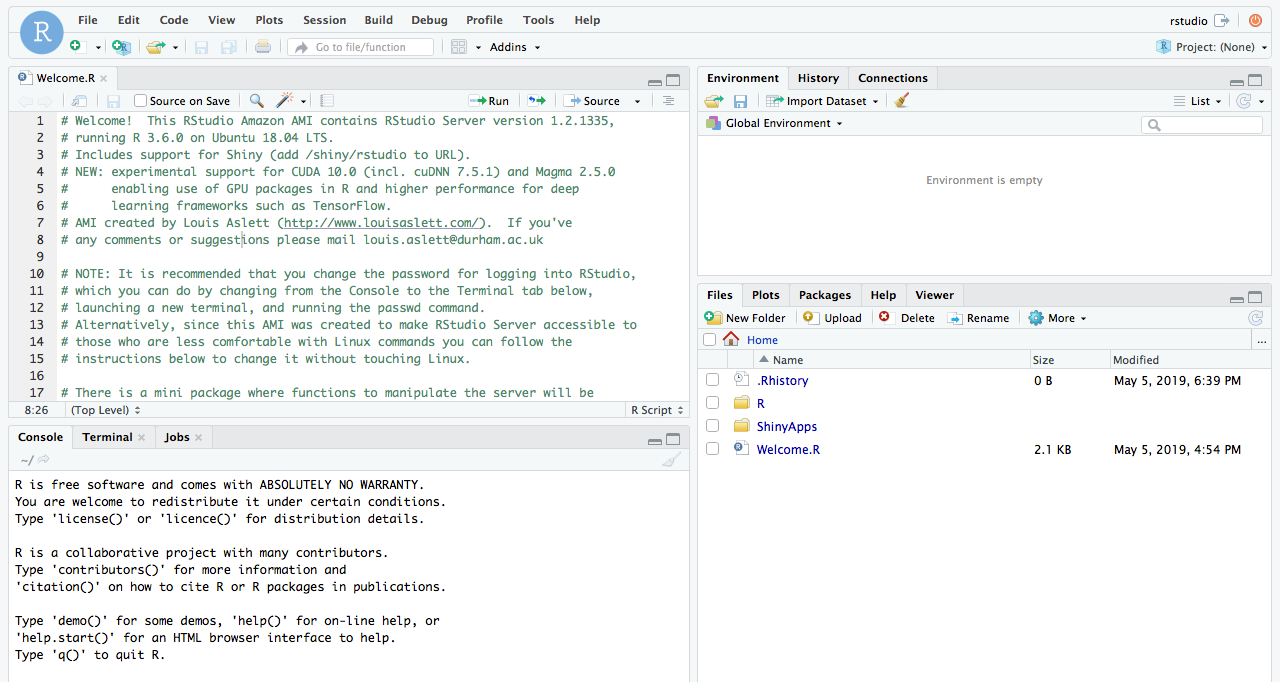Click the Create a Project icon
This screenshot has height=682, width=1280.
pyautogui.click(x=121, y=47)
